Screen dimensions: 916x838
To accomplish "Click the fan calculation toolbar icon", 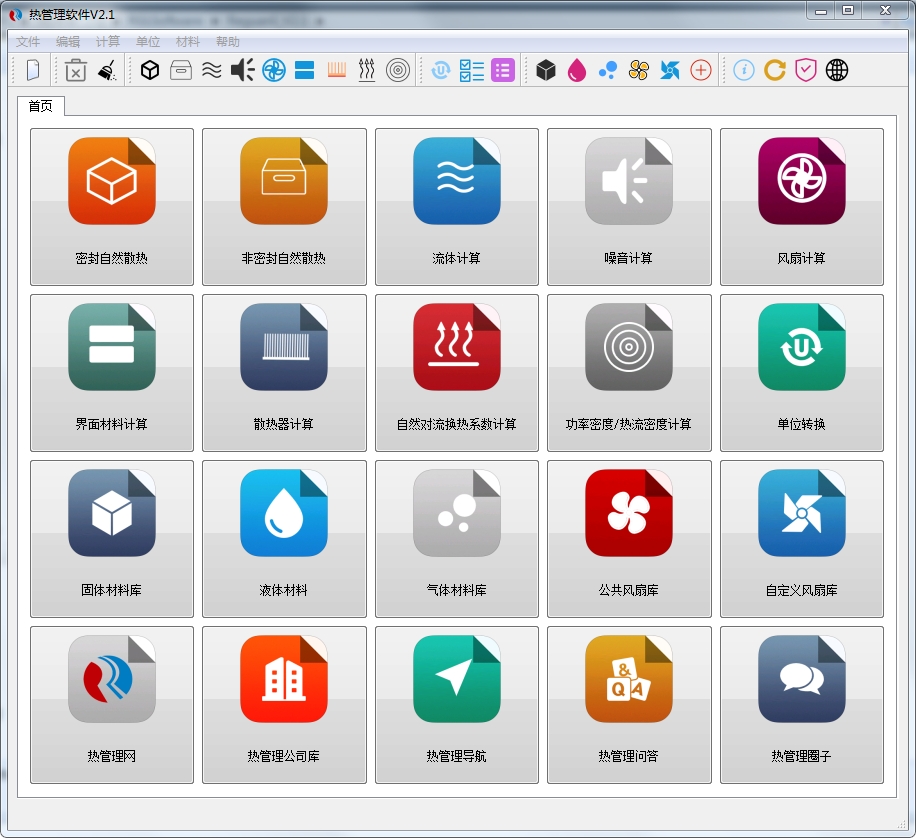I will pos(272,70).
